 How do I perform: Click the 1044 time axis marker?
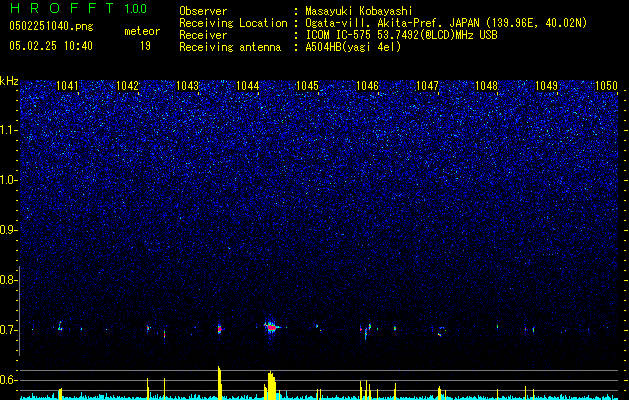248,85
